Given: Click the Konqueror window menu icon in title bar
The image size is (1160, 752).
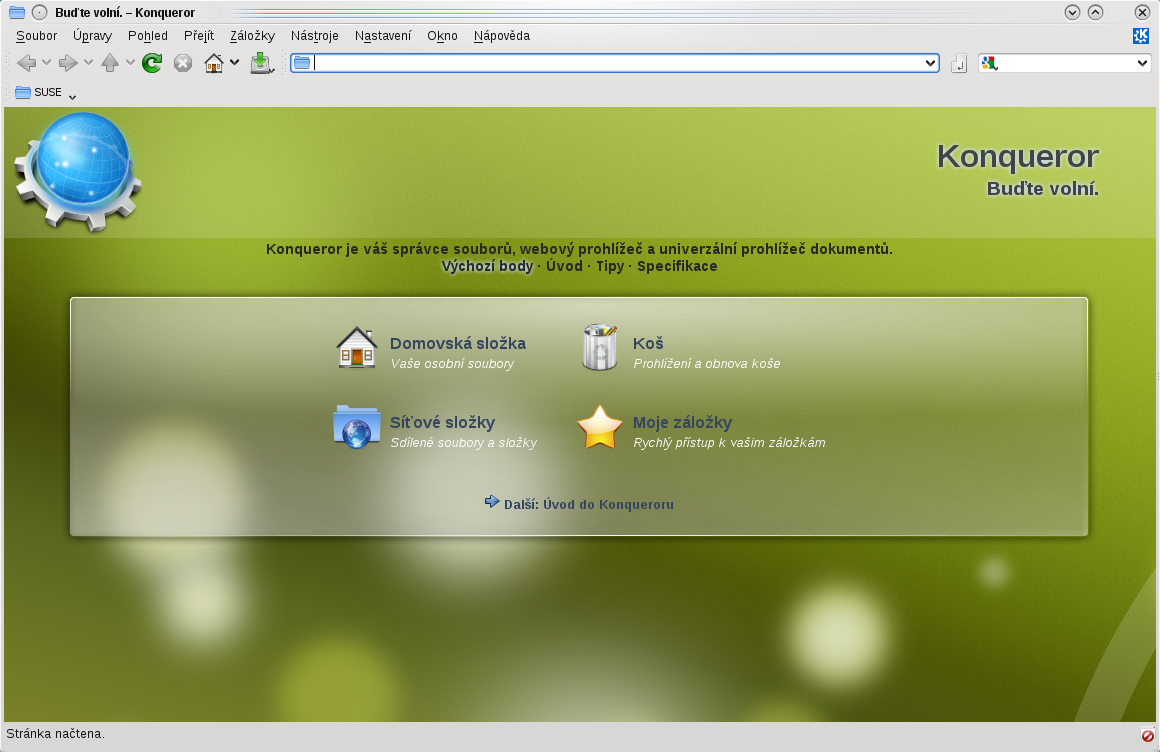Looking at the screenshot, I should pos(16,12).
